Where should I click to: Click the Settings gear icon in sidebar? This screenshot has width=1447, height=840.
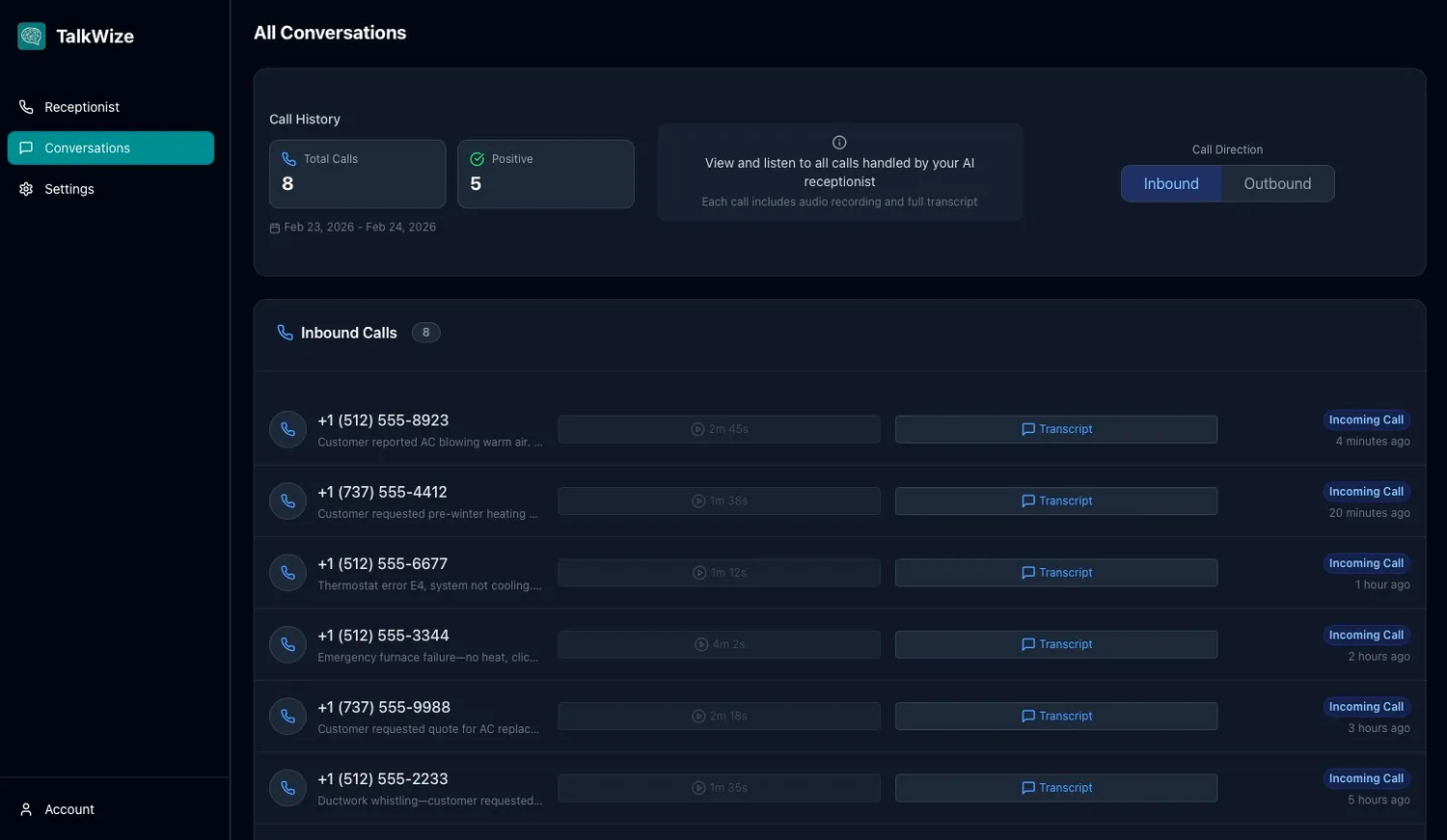[26, 189]
